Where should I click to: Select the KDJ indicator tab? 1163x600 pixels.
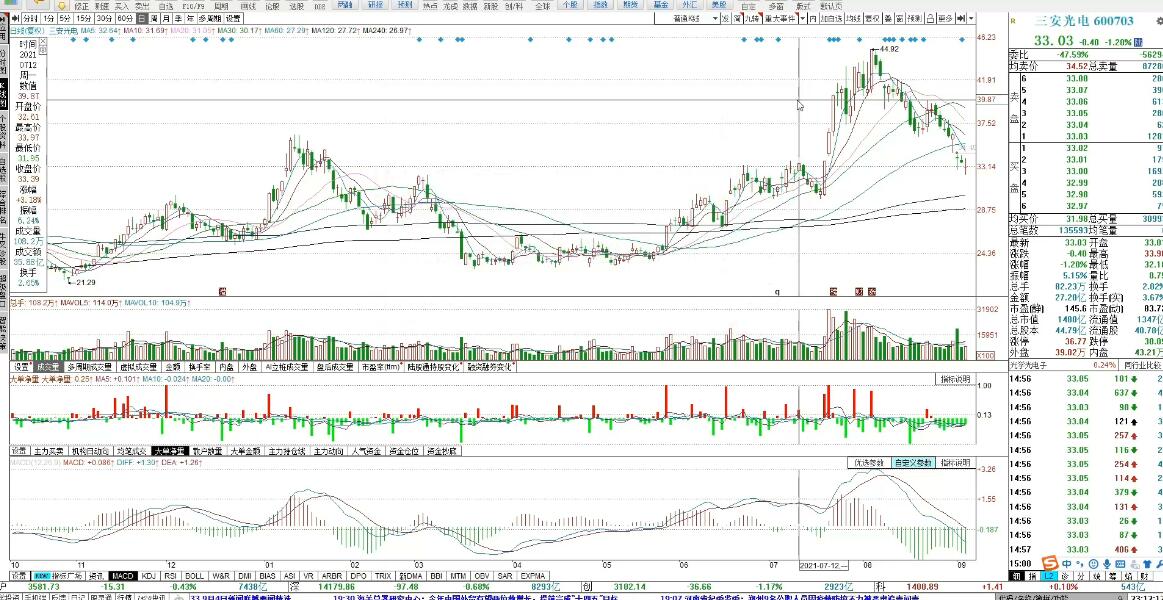pyautogui.click(x=148, y=576)
